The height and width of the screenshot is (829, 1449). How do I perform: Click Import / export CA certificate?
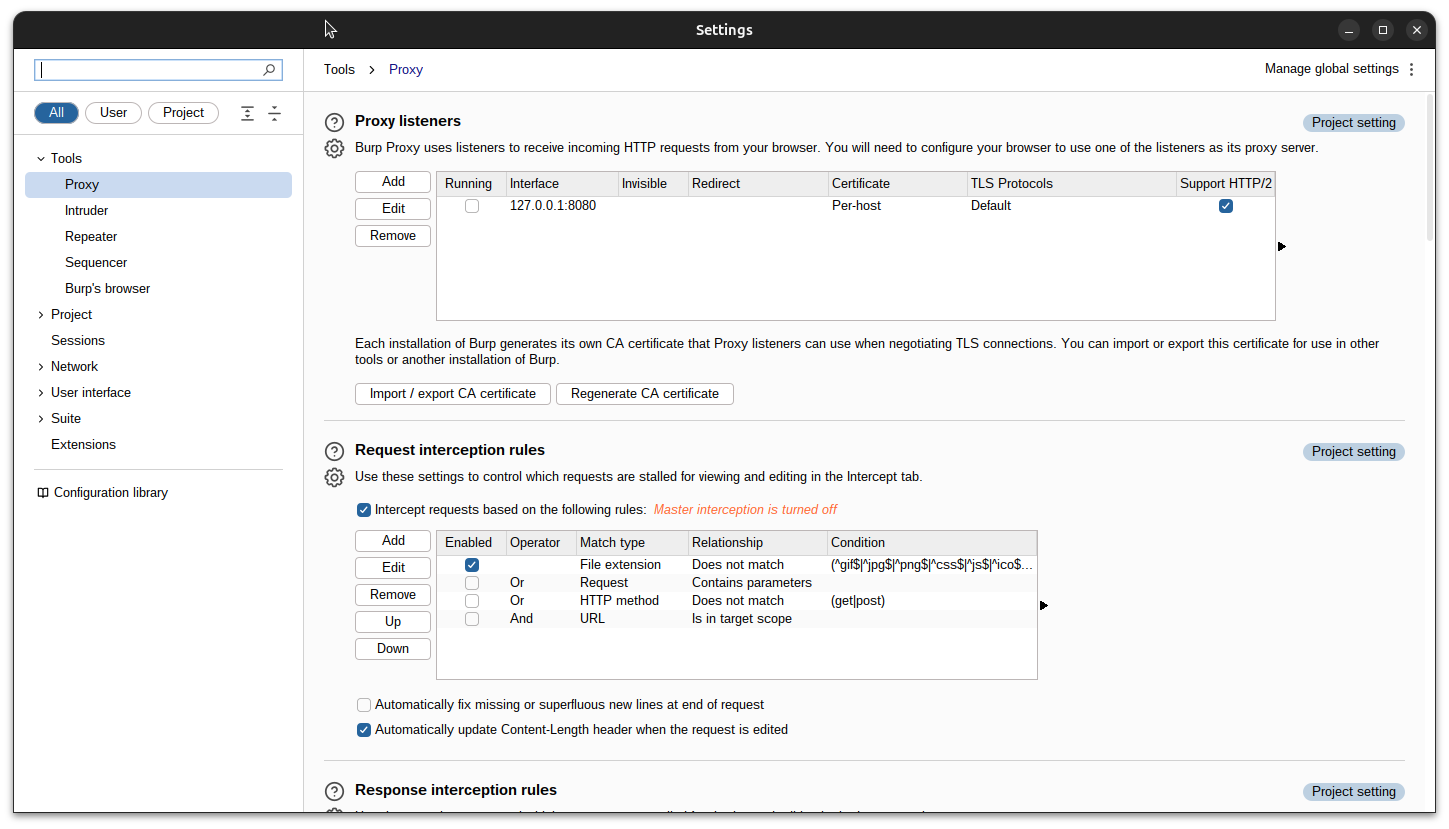pos(453,394)
